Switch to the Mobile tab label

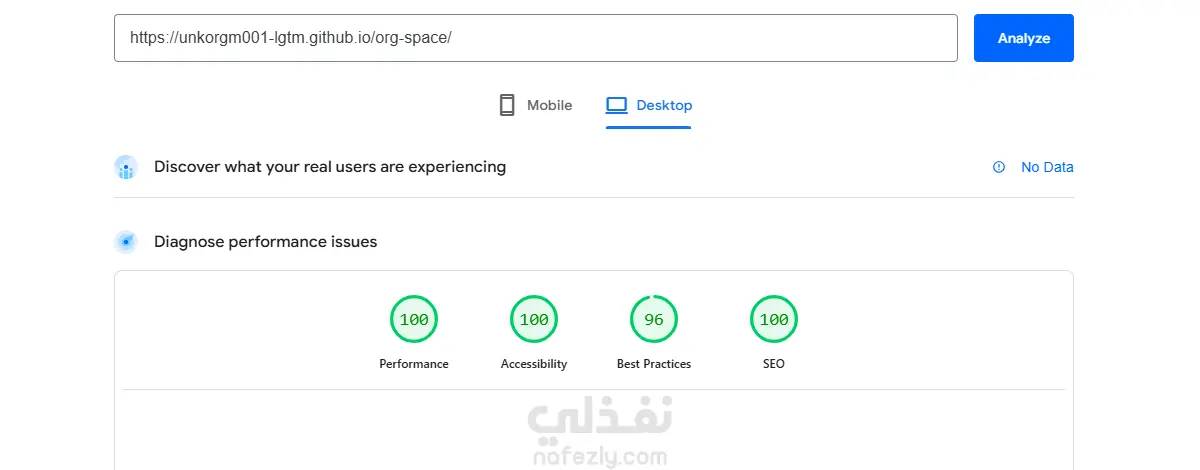tap(549, 105)
